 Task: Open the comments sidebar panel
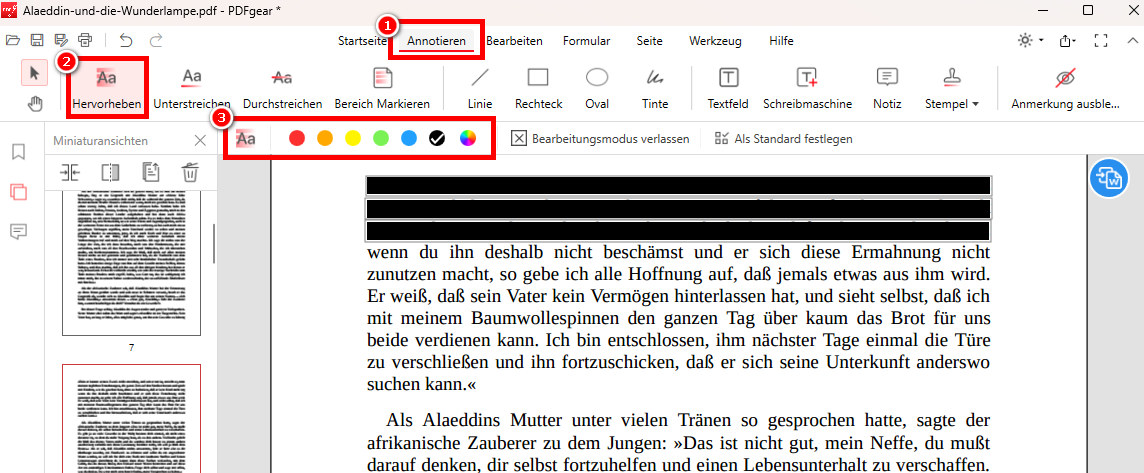click(19, 232)
